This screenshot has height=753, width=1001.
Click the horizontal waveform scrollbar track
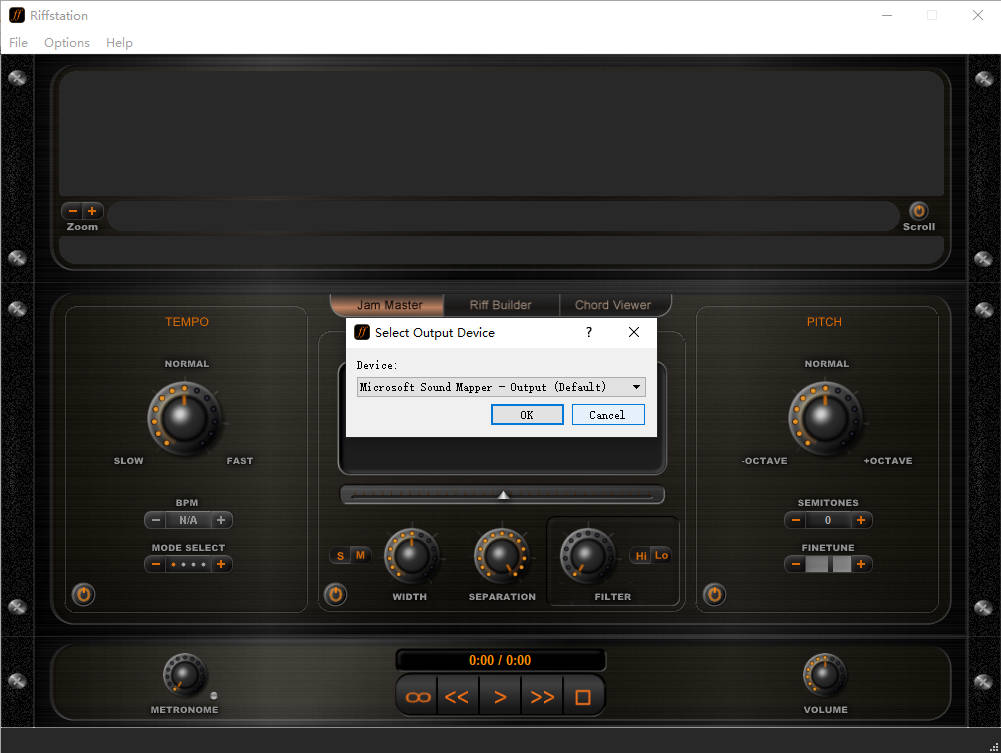(x=503, y=216)
